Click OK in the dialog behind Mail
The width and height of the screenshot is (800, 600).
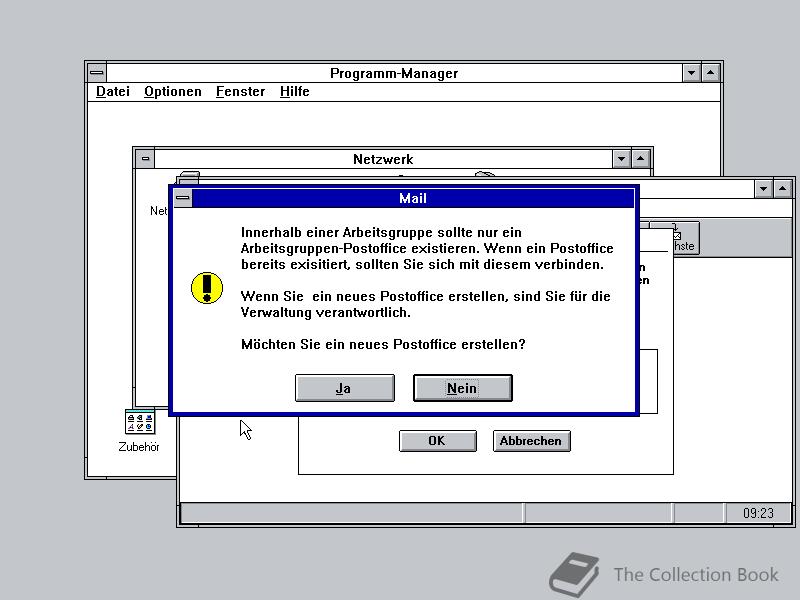point(437,441)
